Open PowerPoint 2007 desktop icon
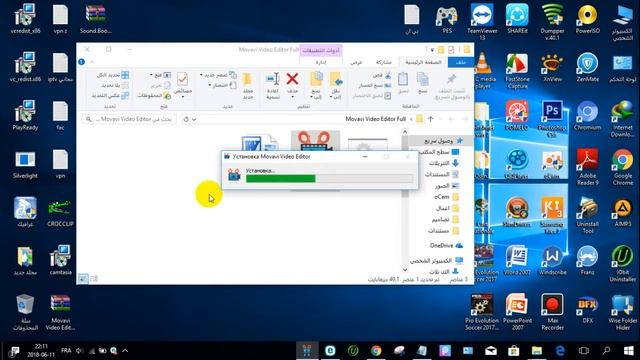Viewport: 640px width, 360px height. click(x=517, y=312)
